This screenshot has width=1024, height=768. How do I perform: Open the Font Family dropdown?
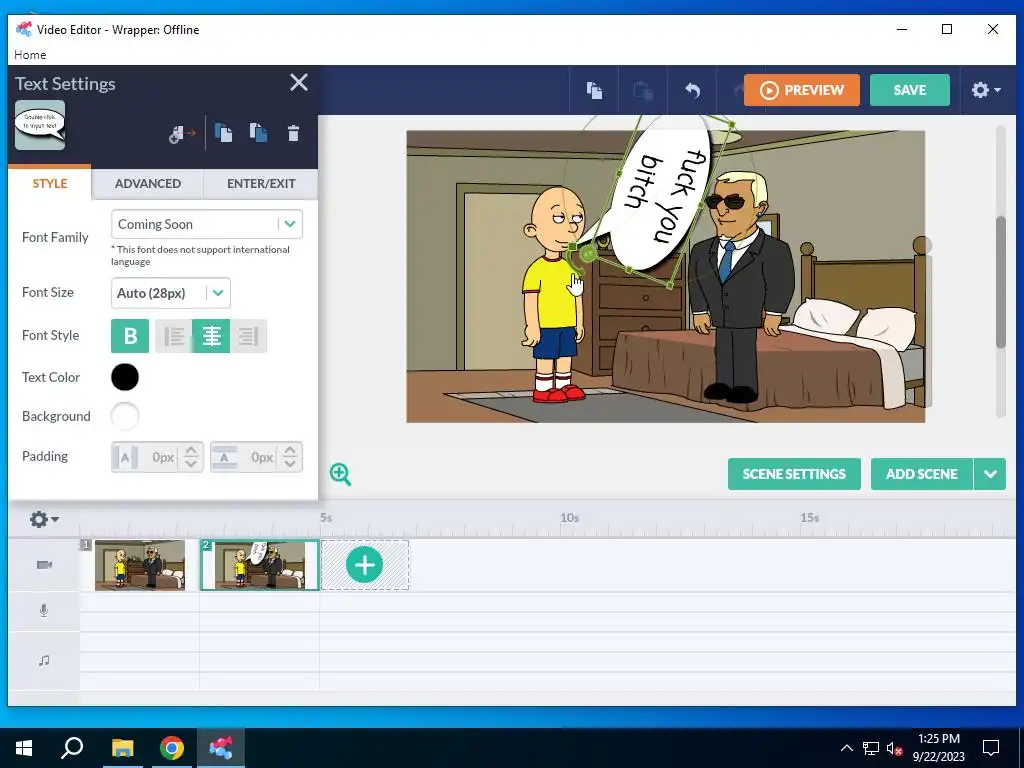[207, 224]
